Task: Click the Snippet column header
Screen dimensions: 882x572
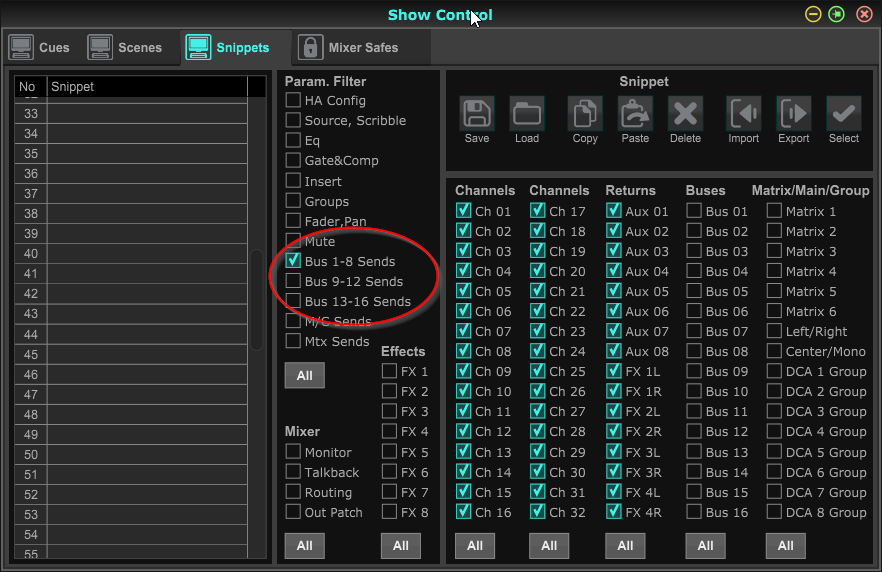Action: 147,87
